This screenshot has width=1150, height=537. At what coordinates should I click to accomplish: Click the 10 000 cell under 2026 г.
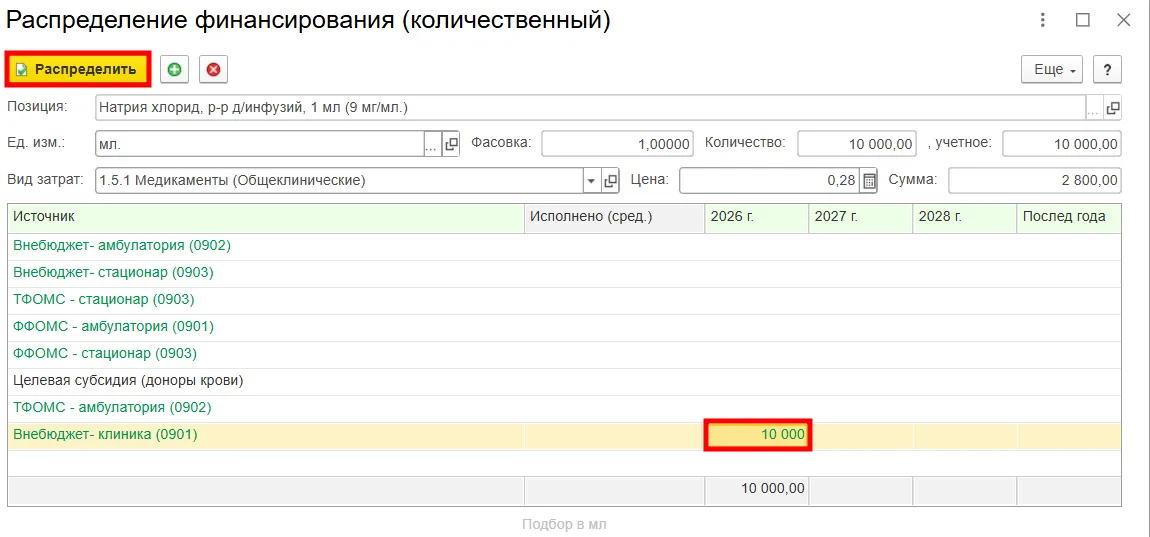(758, 436)
